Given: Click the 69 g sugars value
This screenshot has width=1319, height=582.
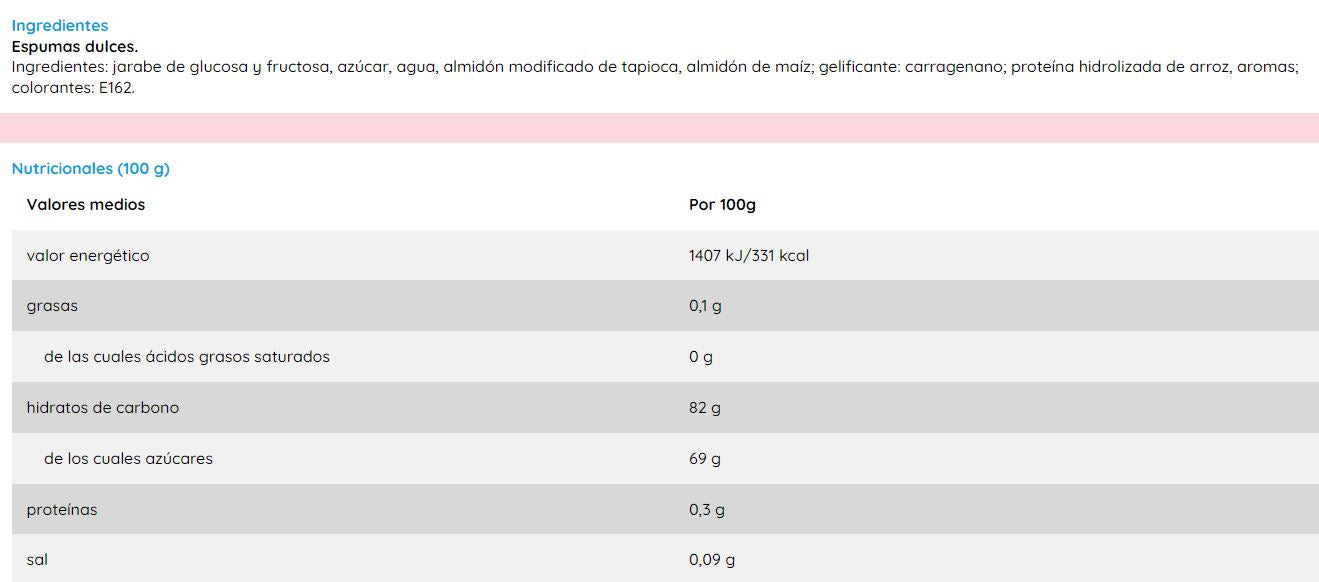Looking at the screenshot, I should click(x=705, y=459).
